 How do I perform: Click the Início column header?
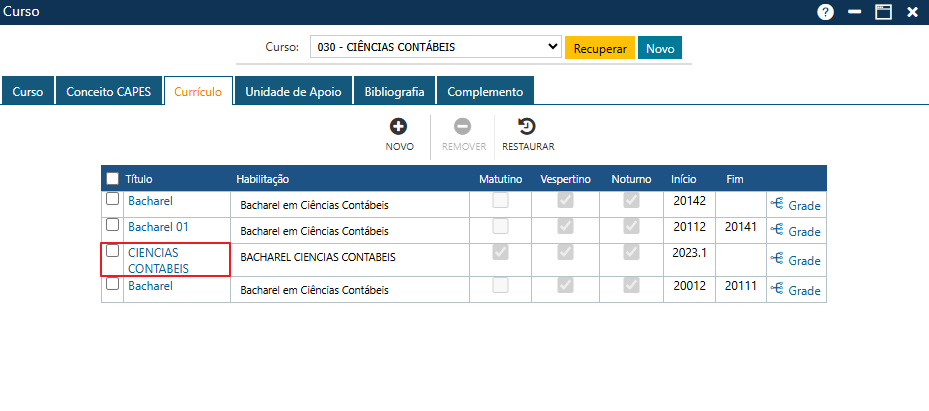click(684, 179)
